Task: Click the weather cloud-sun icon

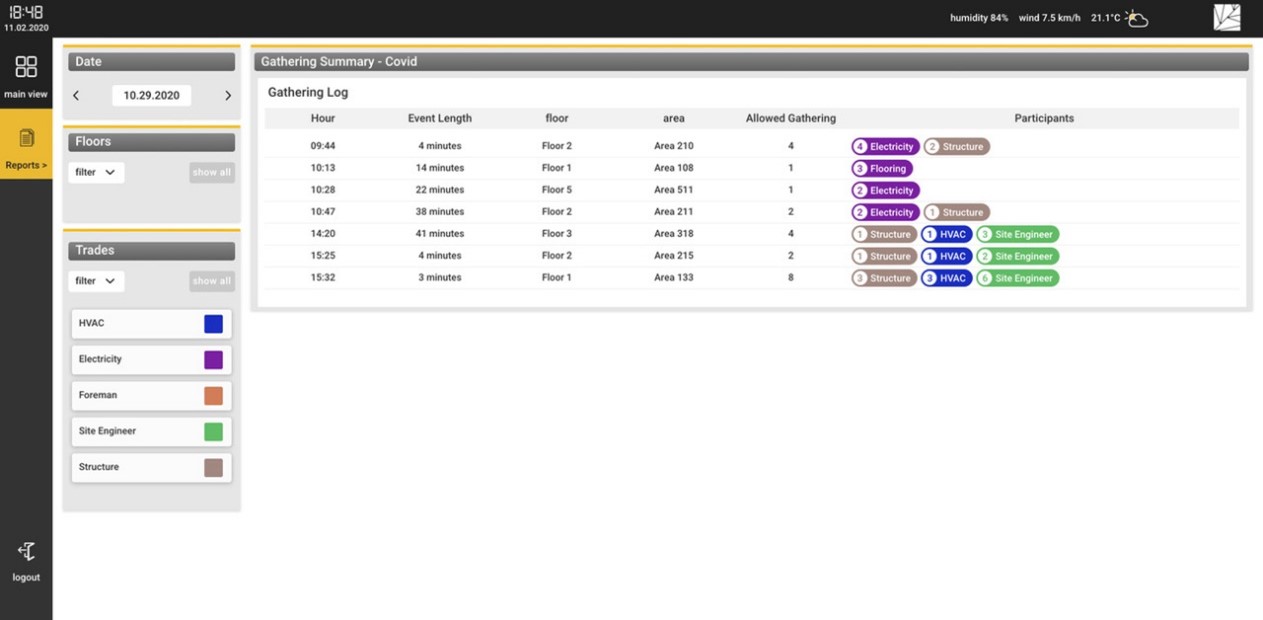Action: 1136,18
